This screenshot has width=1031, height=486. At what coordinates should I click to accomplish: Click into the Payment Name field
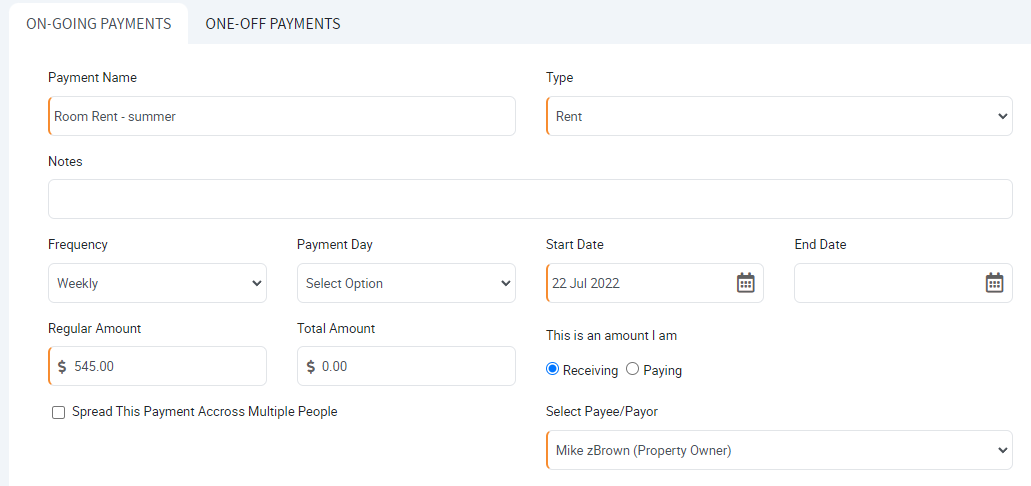tap(282, 116)
